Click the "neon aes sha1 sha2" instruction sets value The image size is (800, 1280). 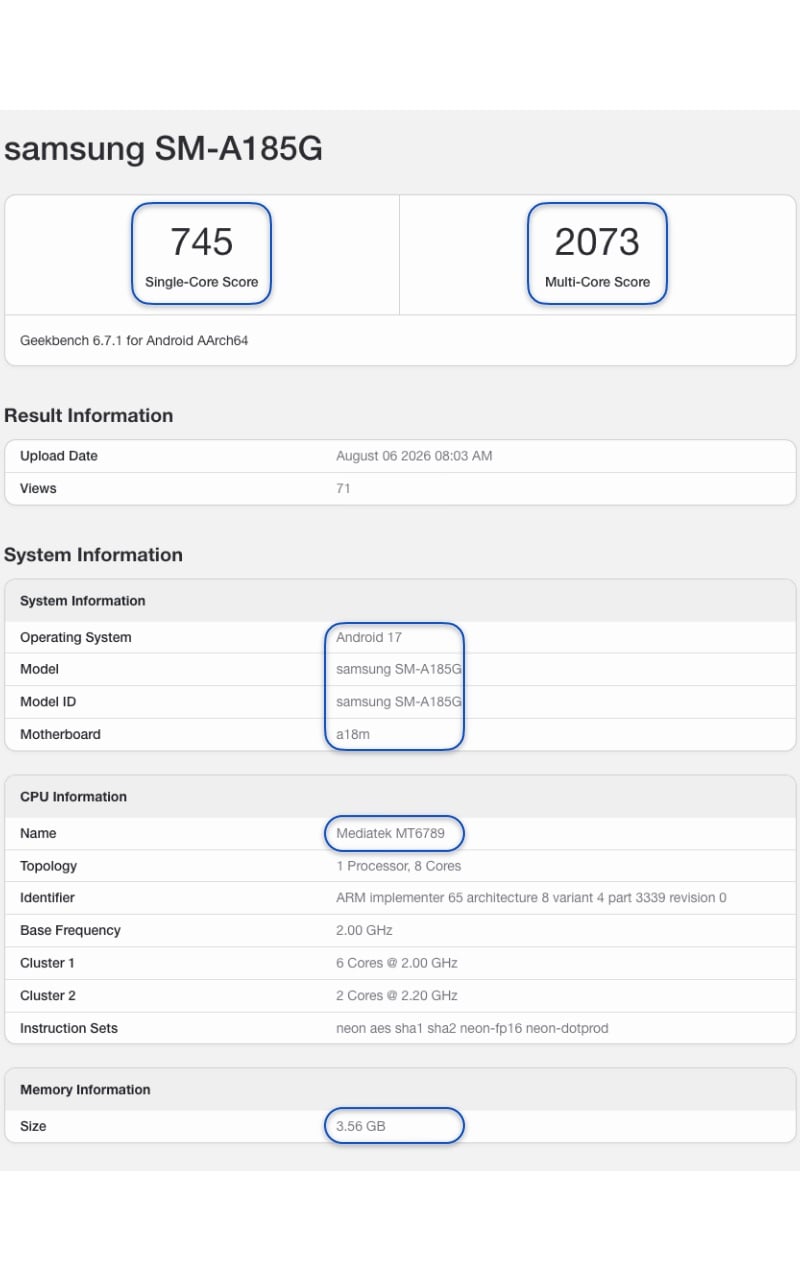472,1029
